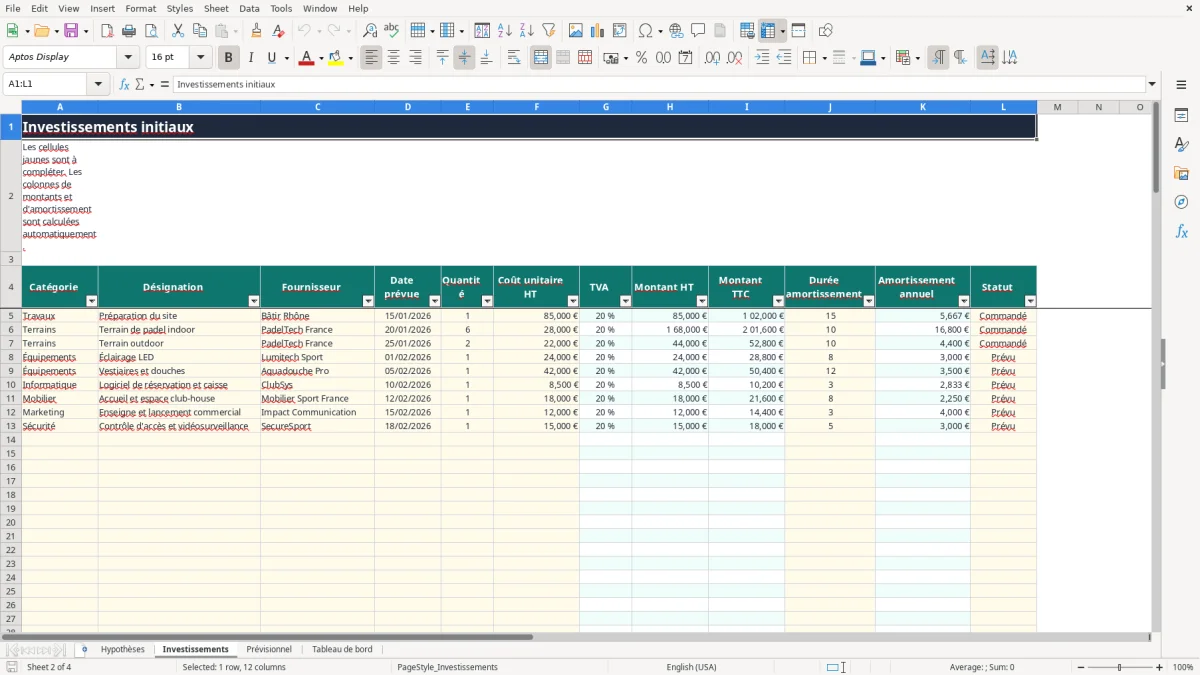Open the sidebar Styles panel
Viewport: 1200px width, 675px height.
[1181, 144]
